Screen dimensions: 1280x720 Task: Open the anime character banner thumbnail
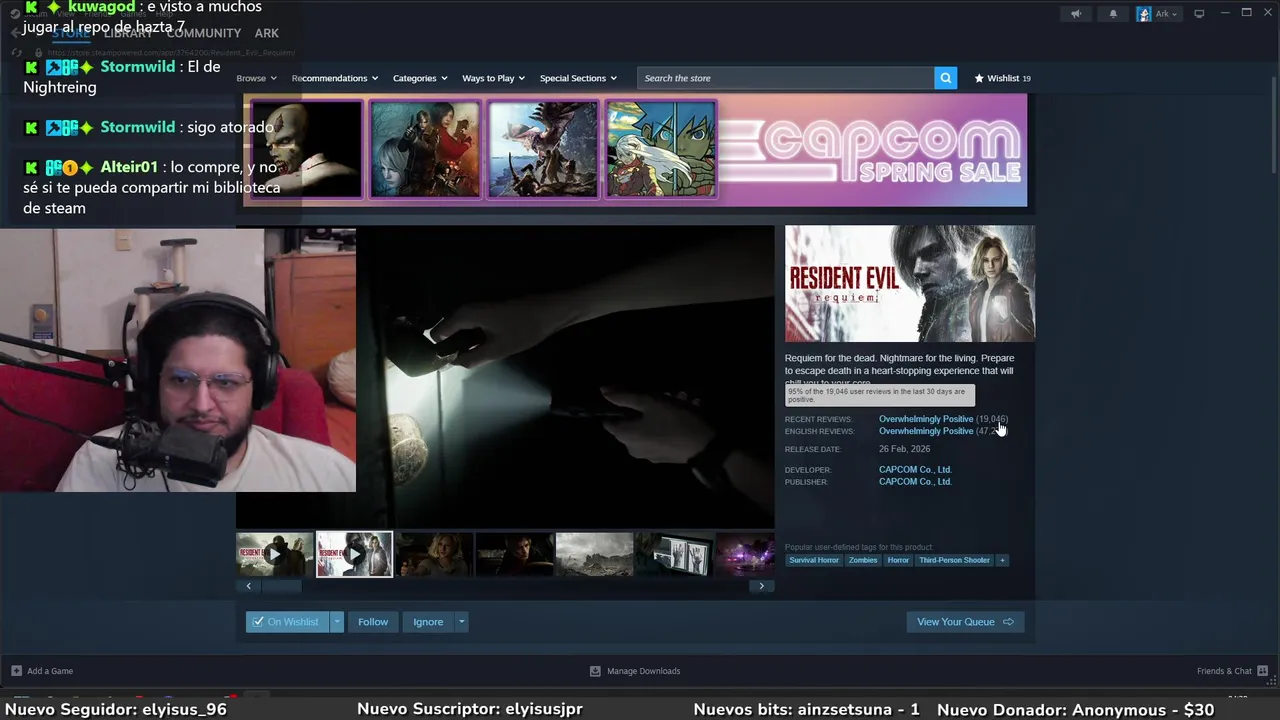click(661, 149)
